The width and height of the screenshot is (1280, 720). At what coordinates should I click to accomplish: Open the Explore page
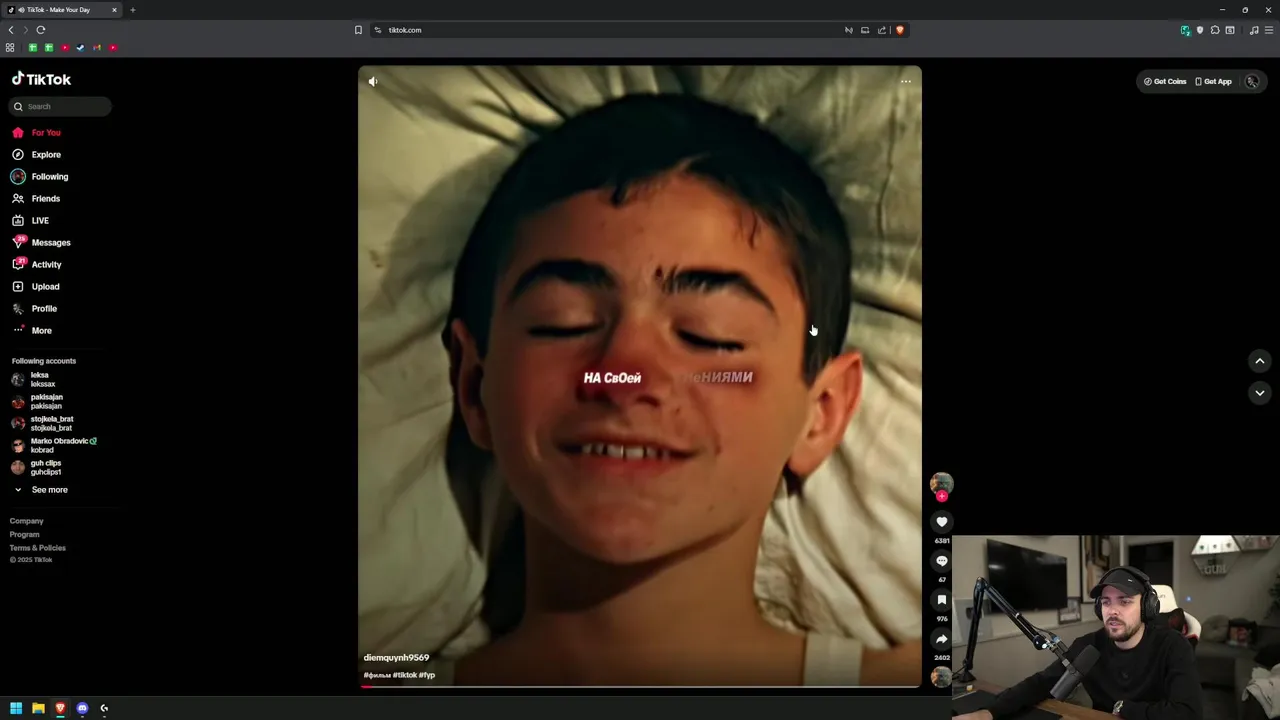point(36,154)
